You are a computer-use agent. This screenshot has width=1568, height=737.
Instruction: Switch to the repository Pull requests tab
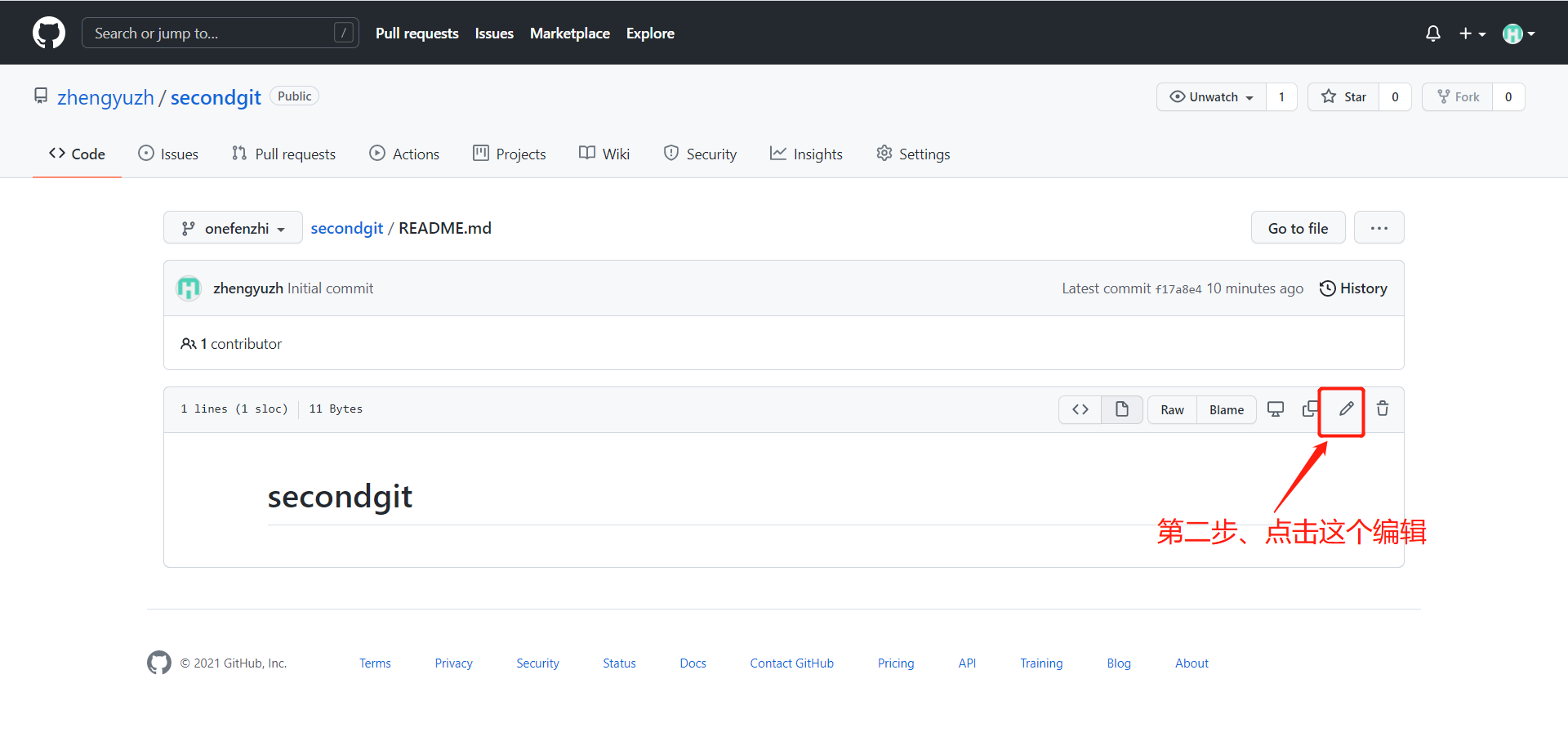click(283, 154)
